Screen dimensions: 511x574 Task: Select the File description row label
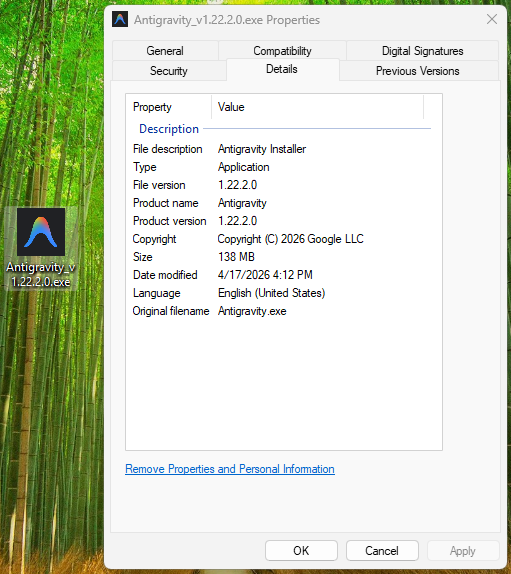click(x=168, y=149)
